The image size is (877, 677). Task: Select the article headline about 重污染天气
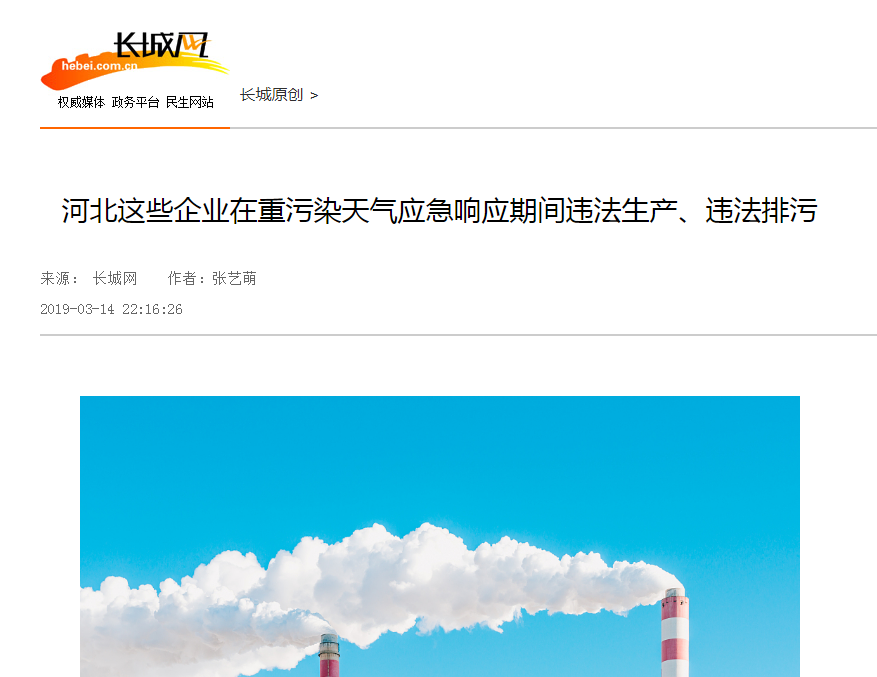[439, 211]
